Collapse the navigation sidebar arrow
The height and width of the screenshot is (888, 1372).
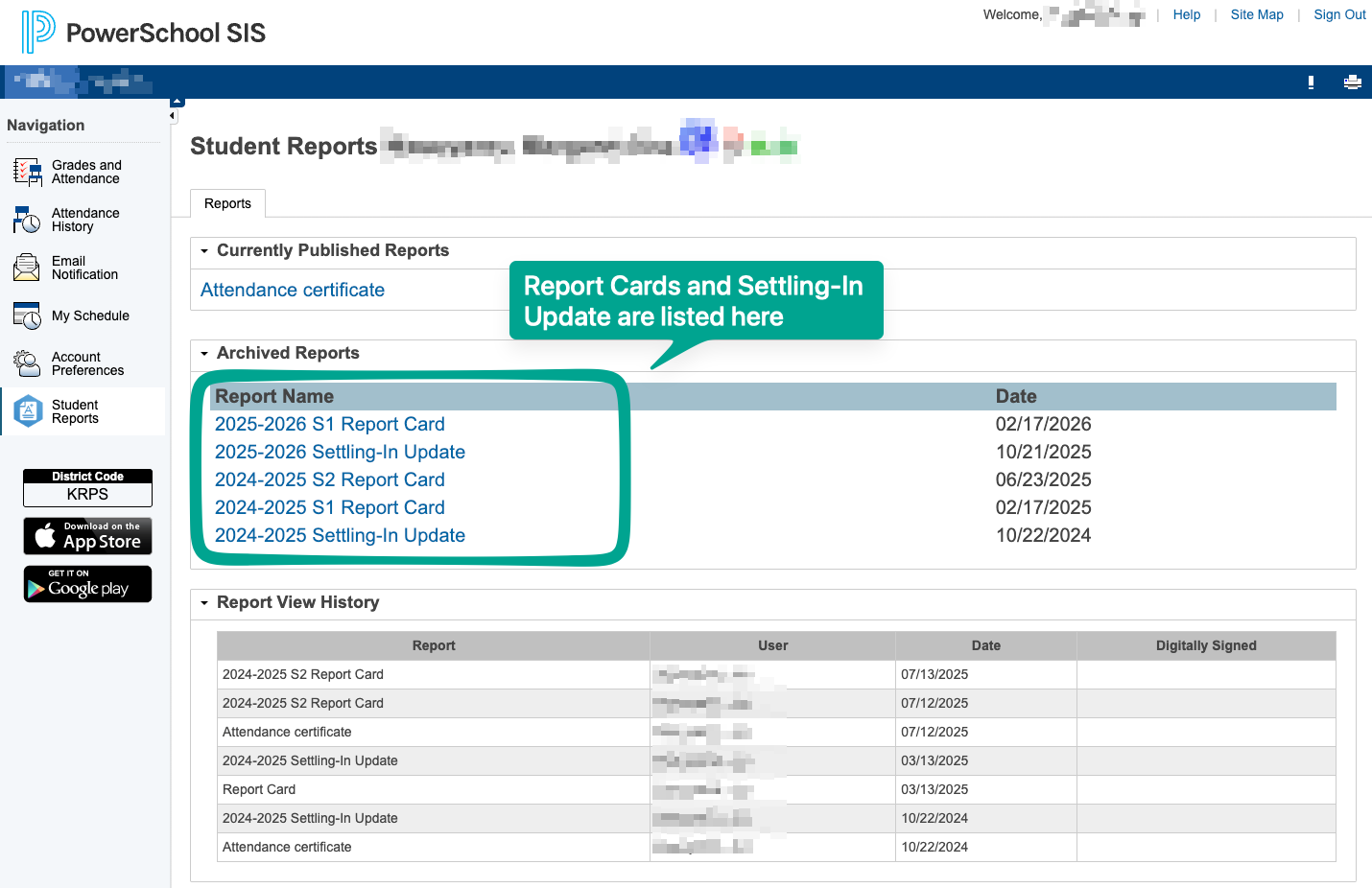pos(173,116)
